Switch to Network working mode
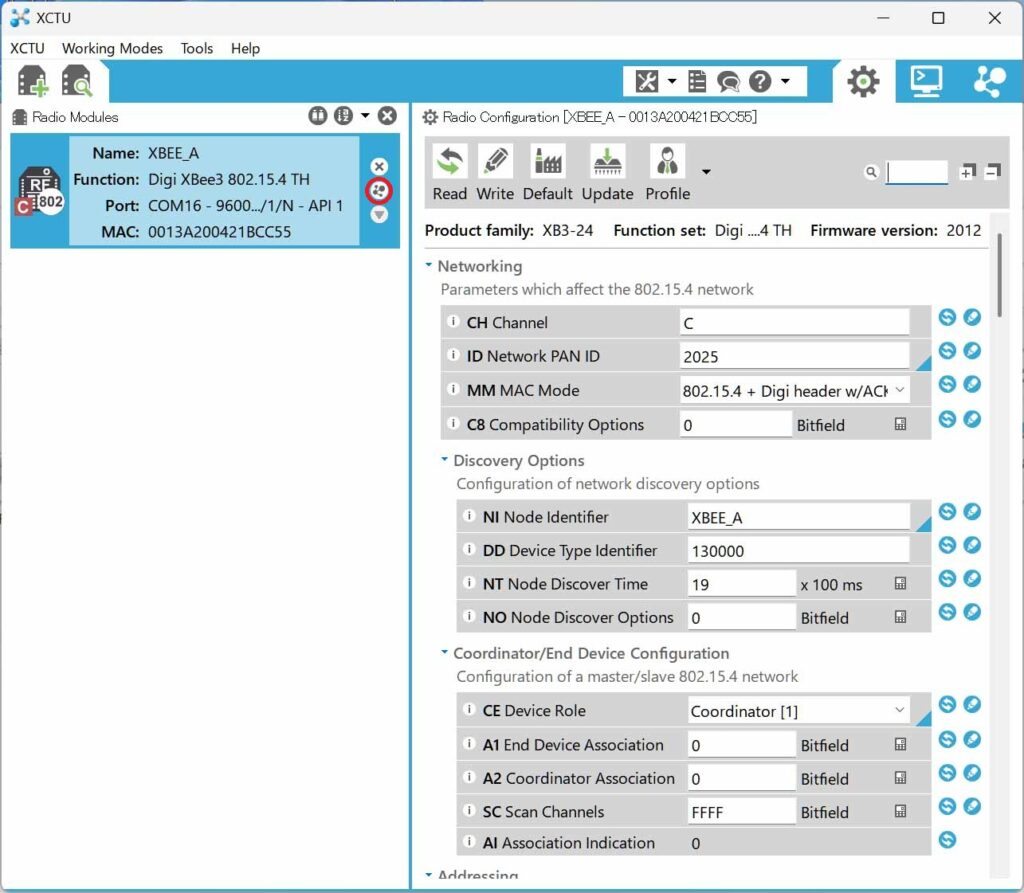The height and width of the screenshot is (893, 1024). tap(989, 82)
